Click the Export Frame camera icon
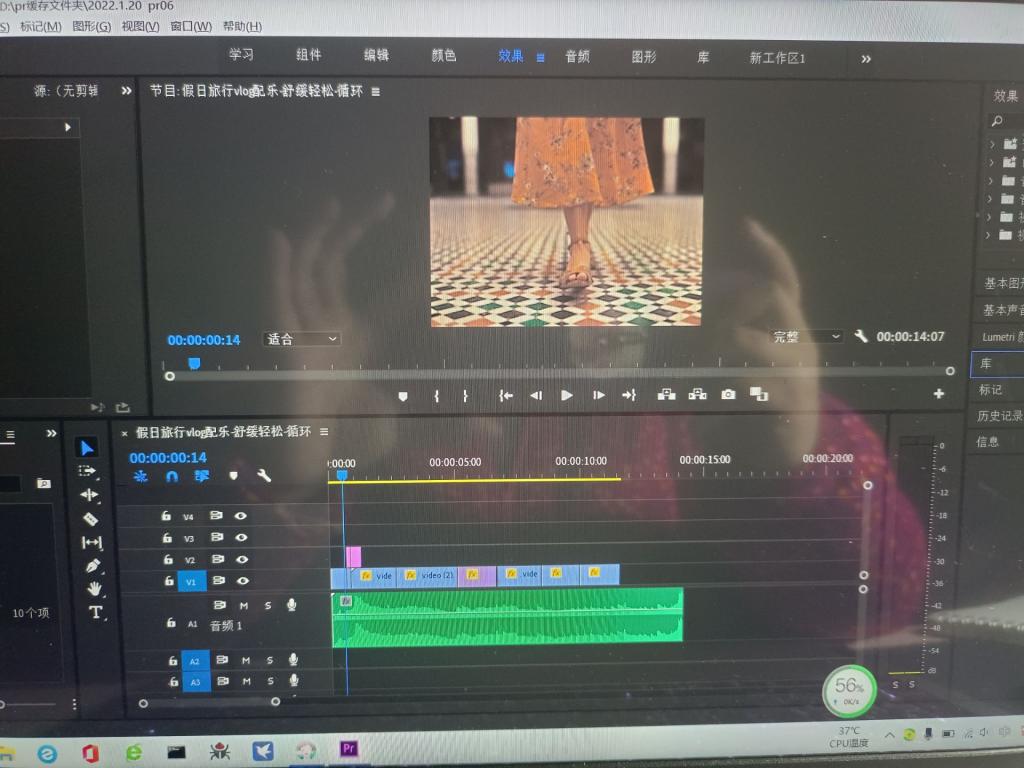 tap(728, 395)
